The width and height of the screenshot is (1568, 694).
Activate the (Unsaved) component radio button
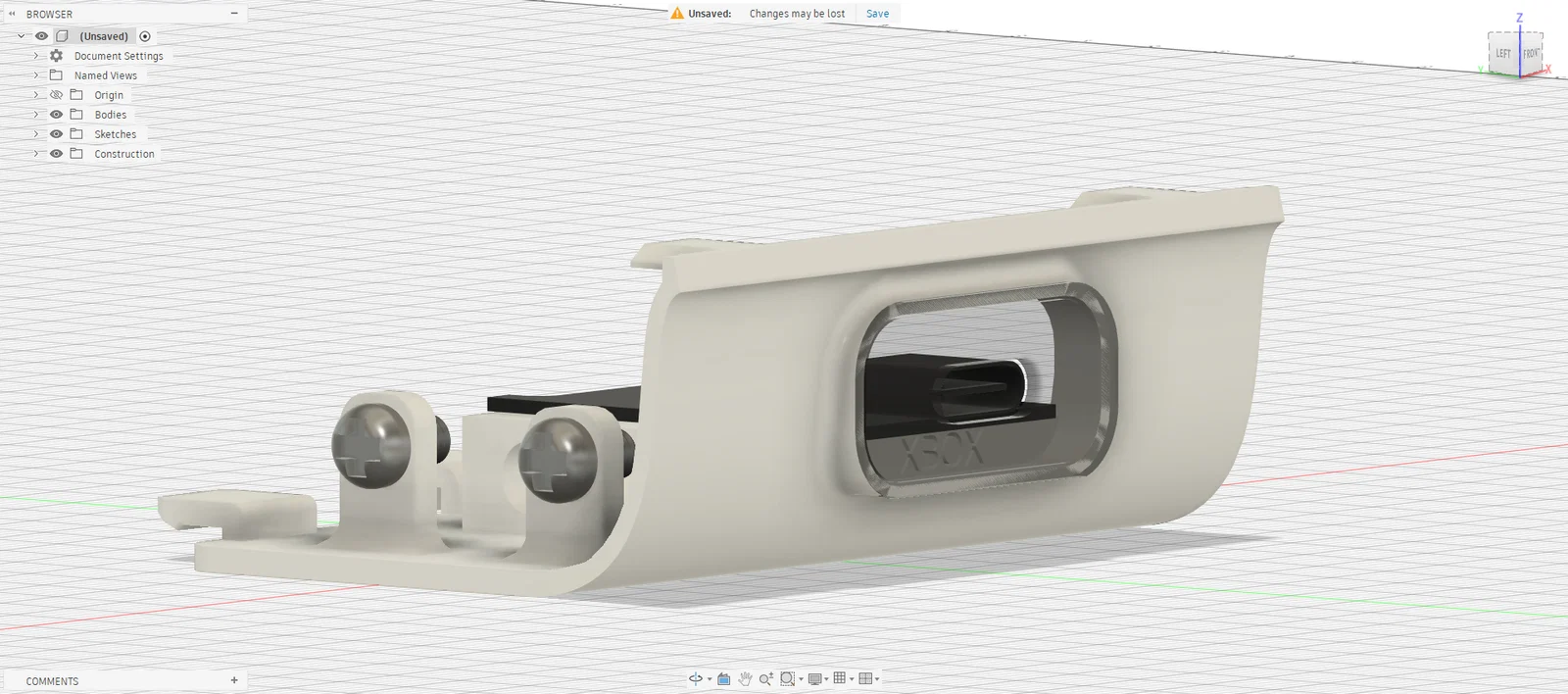click(x=145, y=36)
